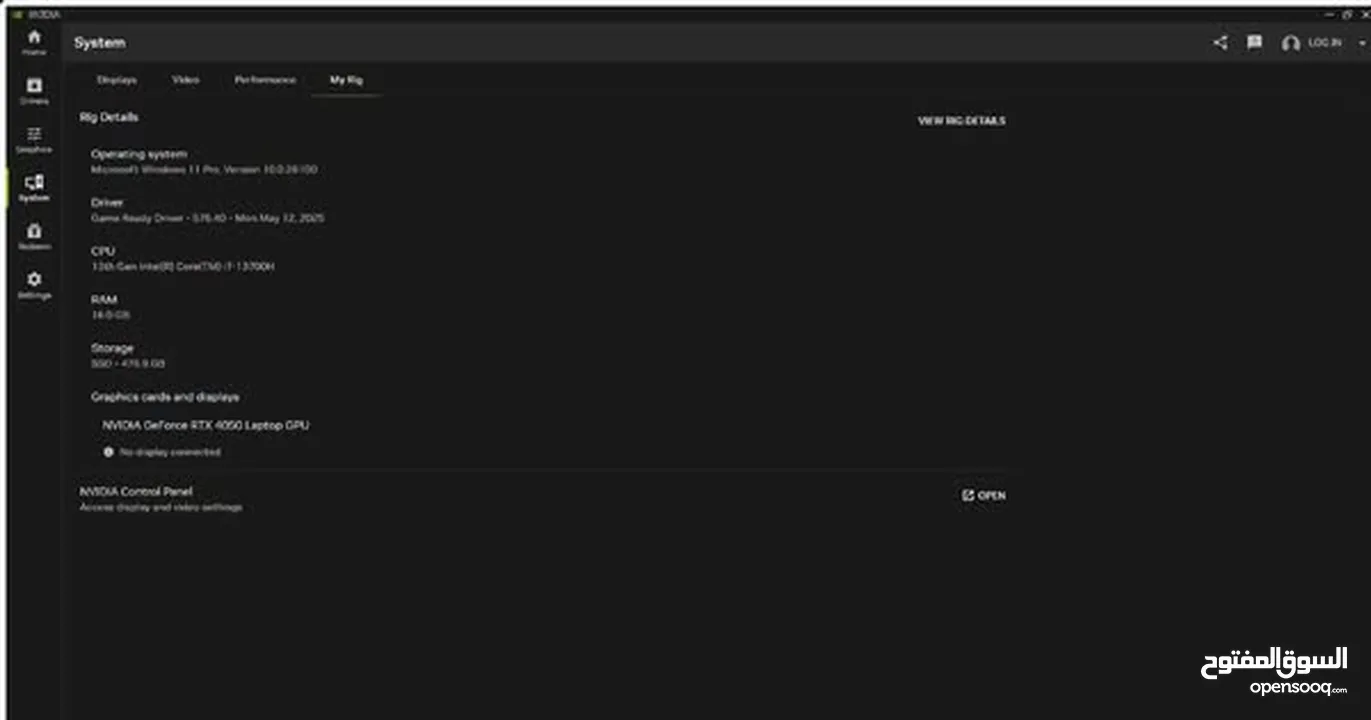Open the notifications/feedback icon in header
1371x720 pixels.
click(1254, 43)
